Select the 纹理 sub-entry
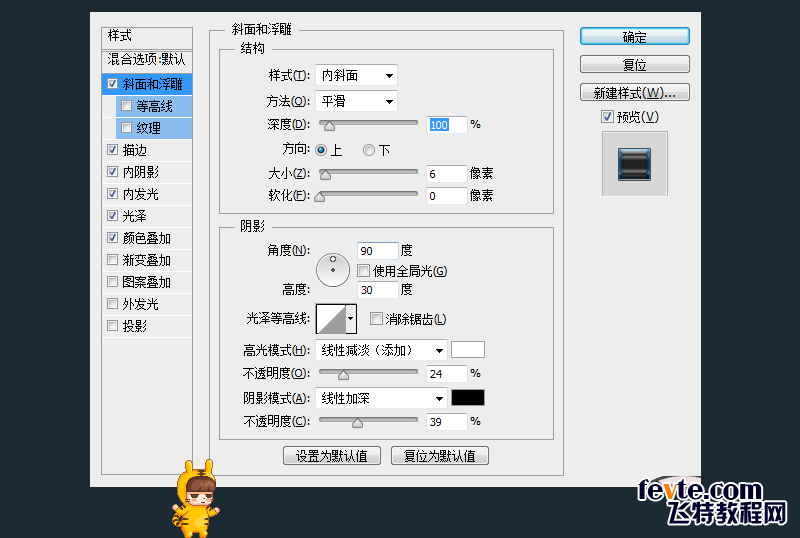The image size is (800, 538). point(154,128)
